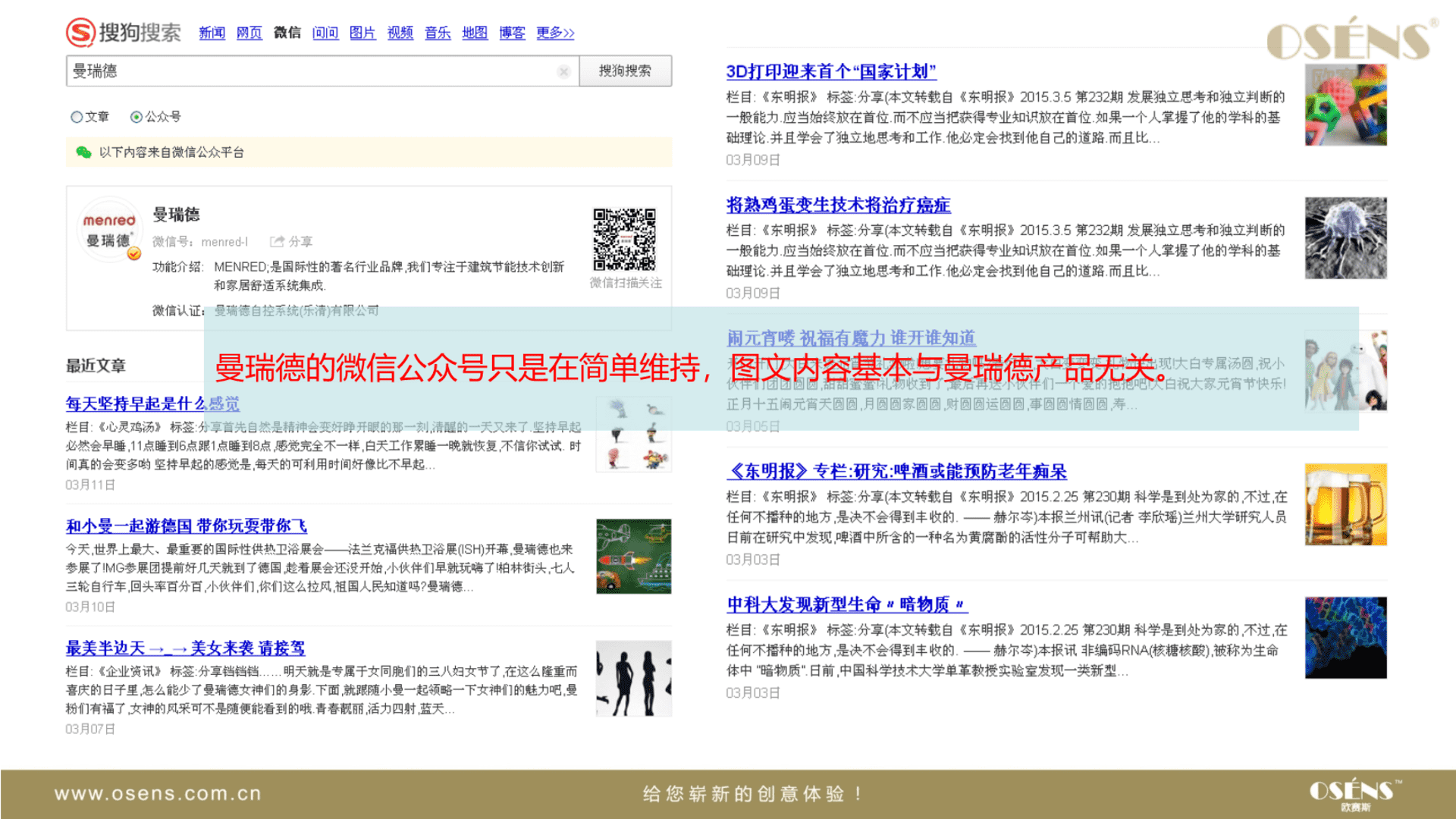Open the 地图 tab
Viewport: 1456px width, 819px height.
tap(475, 33)
